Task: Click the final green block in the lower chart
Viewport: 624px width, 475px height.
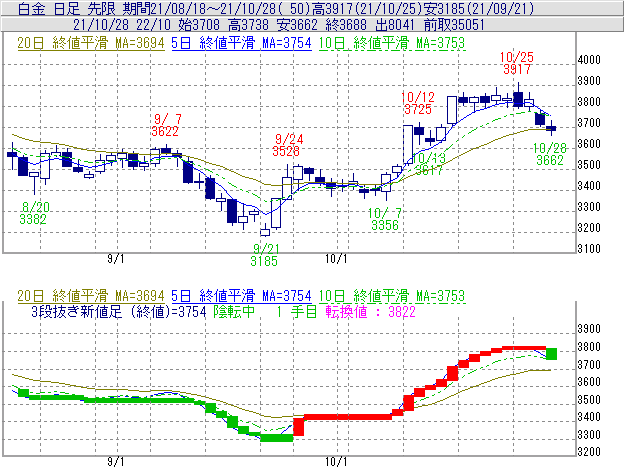Action: [551, 354]
